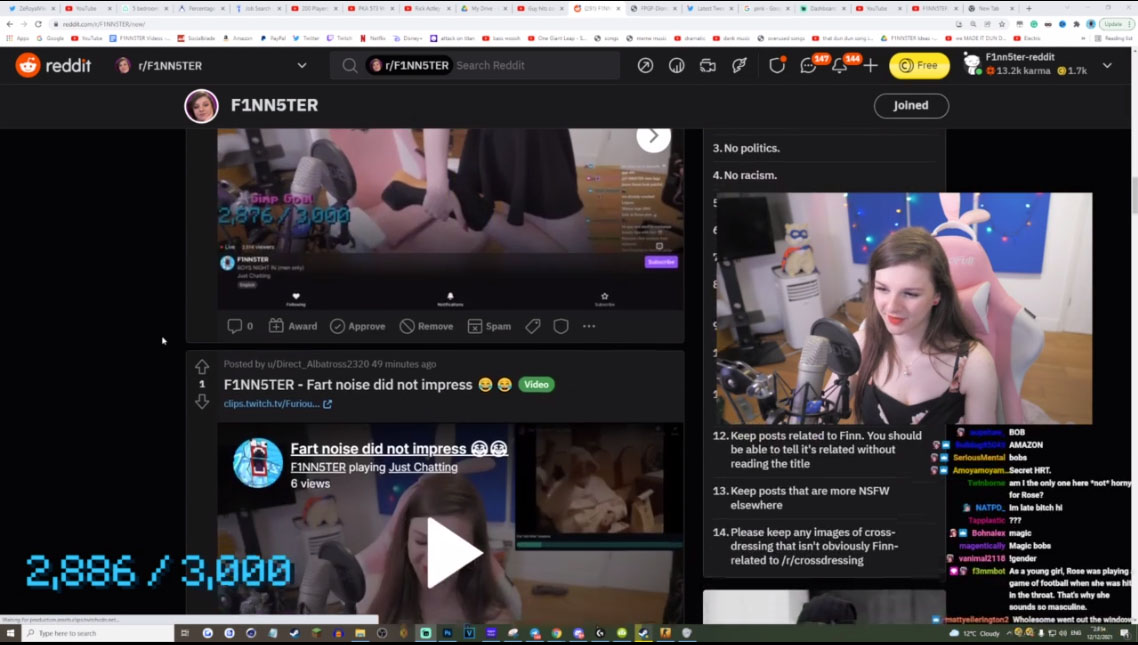The image size is (1138, 645).
Task: Give an Award to the post
Action: click(x=292, y=326)
